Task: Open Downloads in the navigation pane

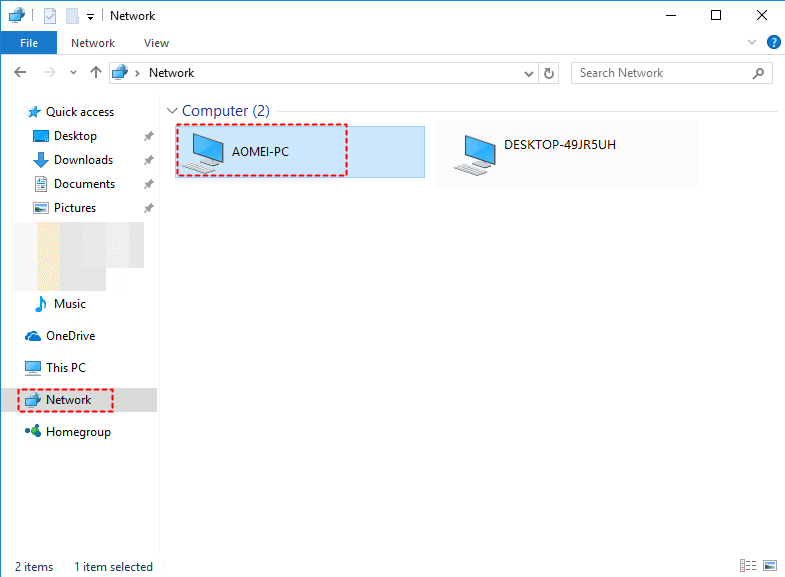Action: point(84,160)
